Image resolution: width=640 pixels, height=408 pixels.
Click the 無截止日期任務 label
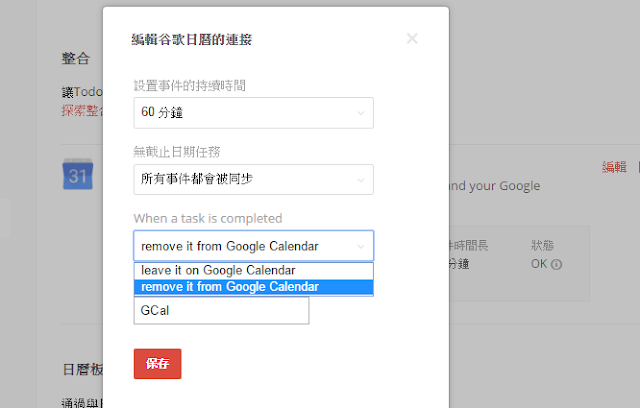pyautogui.click(x=177, y=152)
